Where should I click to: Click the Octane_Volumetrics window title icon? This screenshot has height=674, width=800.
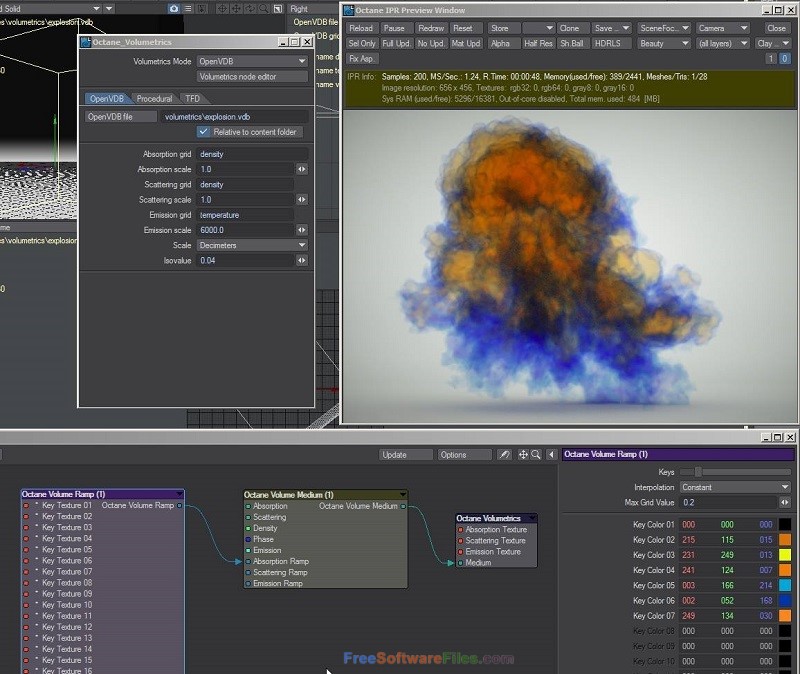[86, 42]
